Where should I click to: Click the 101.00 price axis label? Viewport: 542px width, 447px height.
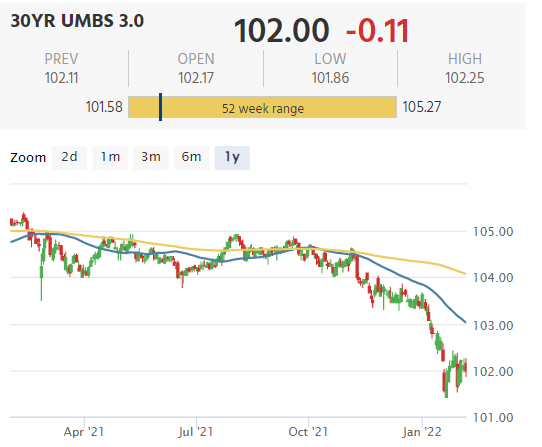click(x=493, y=418)
